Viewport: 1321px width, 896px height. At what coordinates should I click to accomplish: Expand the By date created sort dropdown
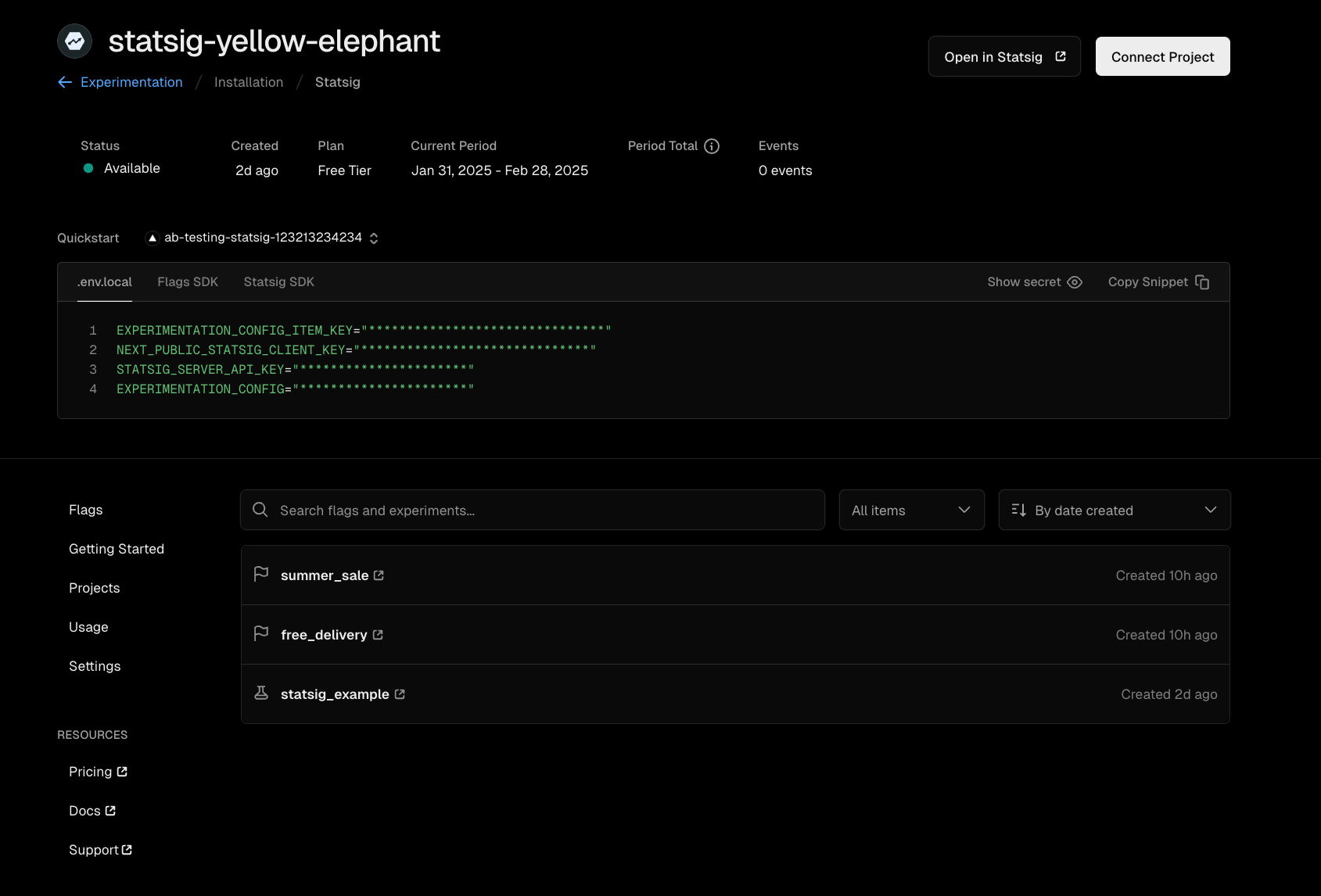[x=1114, y=509]
